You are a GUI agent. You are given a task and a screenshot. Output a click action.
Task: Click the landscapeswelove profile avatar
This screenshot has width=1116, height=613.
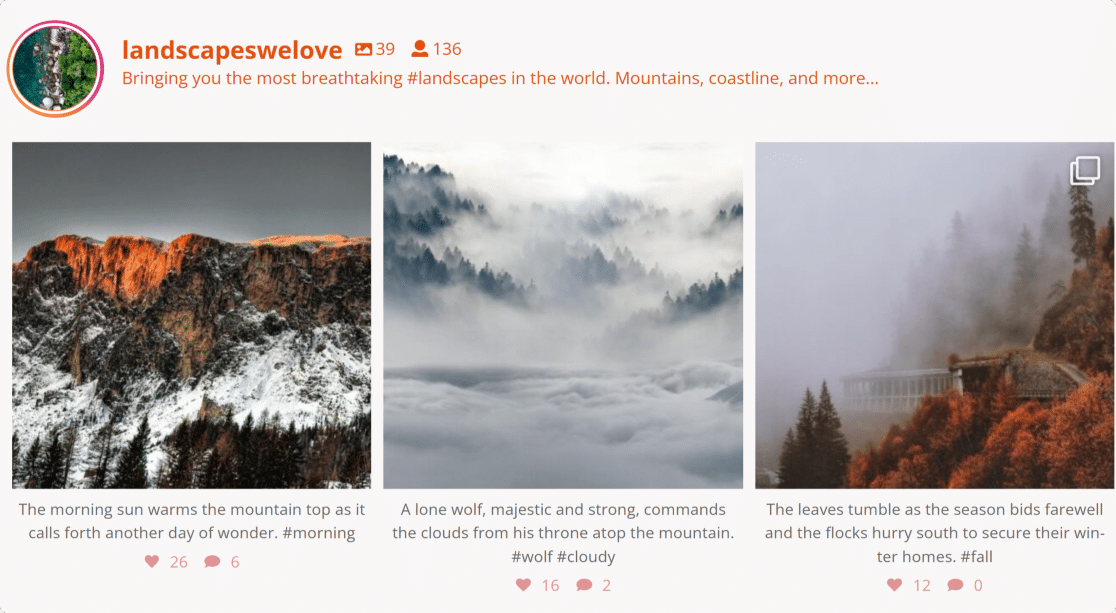tap(56, 68)
